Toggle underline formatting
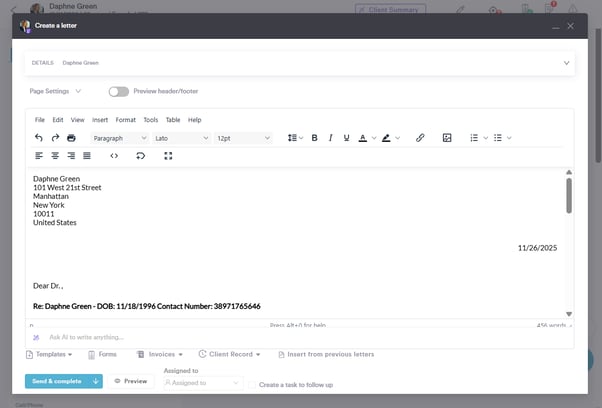This screenshot has width=602, height=408. [346, 138]
